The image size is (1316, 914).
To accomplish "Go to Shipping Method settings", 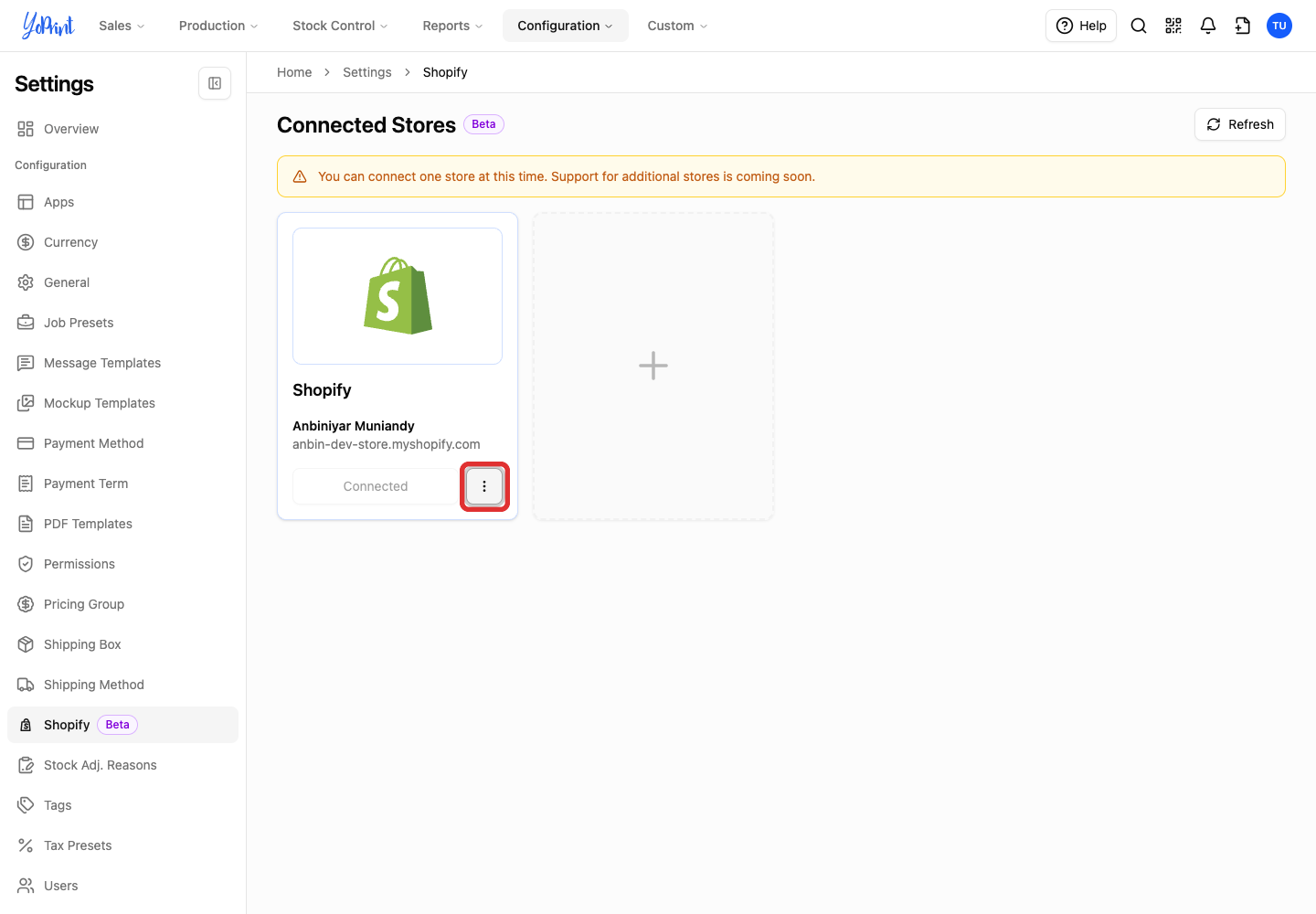I will 122,685.
